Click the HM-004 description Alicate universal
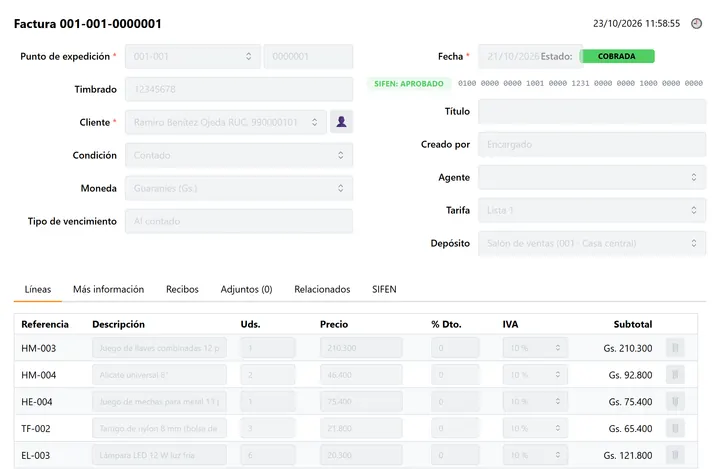The height and width of the screenshot is (469, 720). click(159, 375)
